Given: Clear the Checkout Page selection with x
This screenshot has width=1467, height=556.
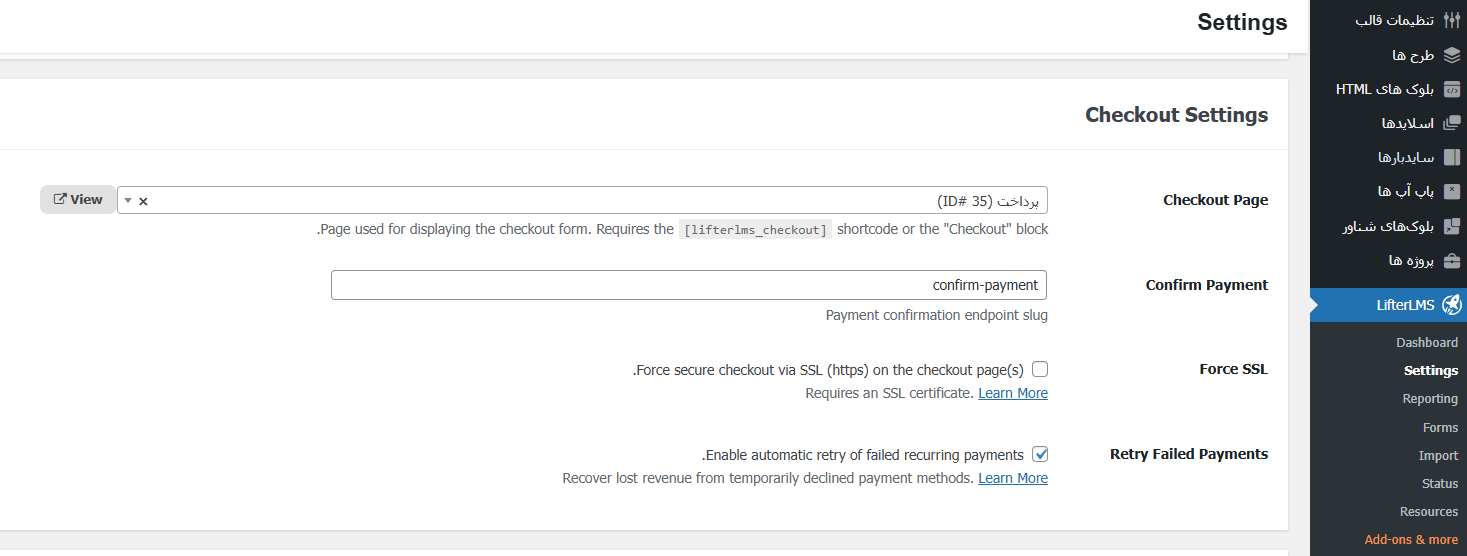Looking at the screenshot, I should coord(143,201).
